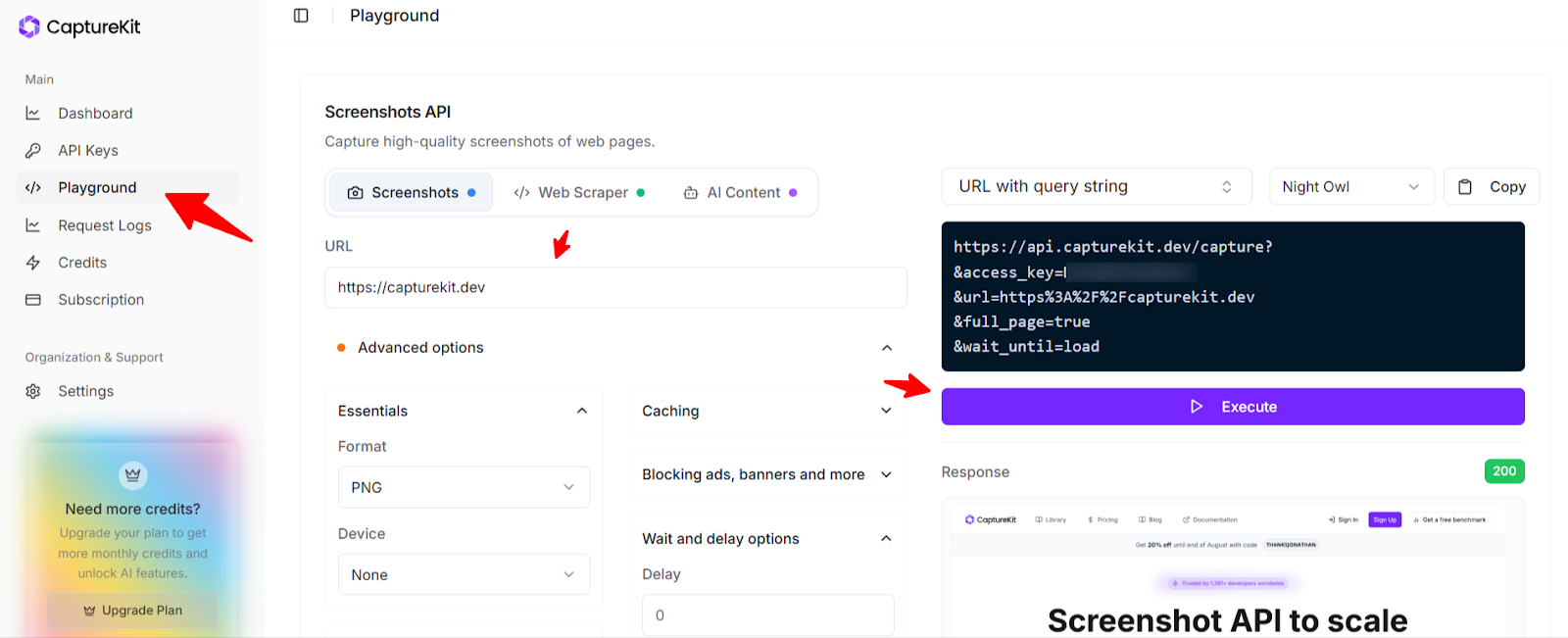The image size is (1568, 638).
Task: Open the API Keys page
Action: [127, 151]
